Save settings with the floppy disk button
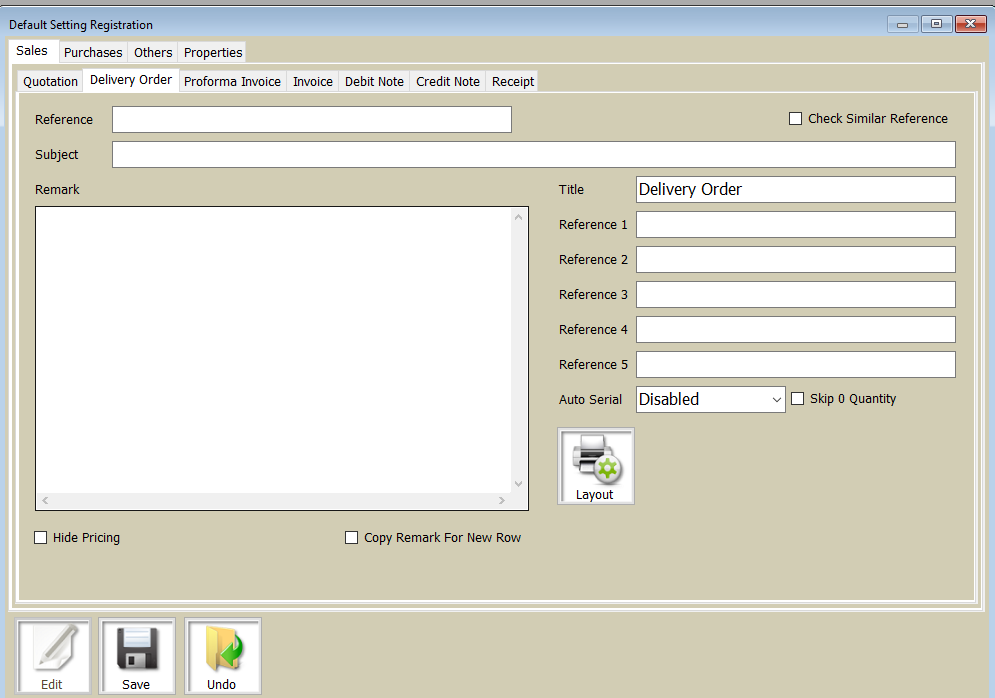The height and width of the screenshot is (698, 995). coord(136,656)
